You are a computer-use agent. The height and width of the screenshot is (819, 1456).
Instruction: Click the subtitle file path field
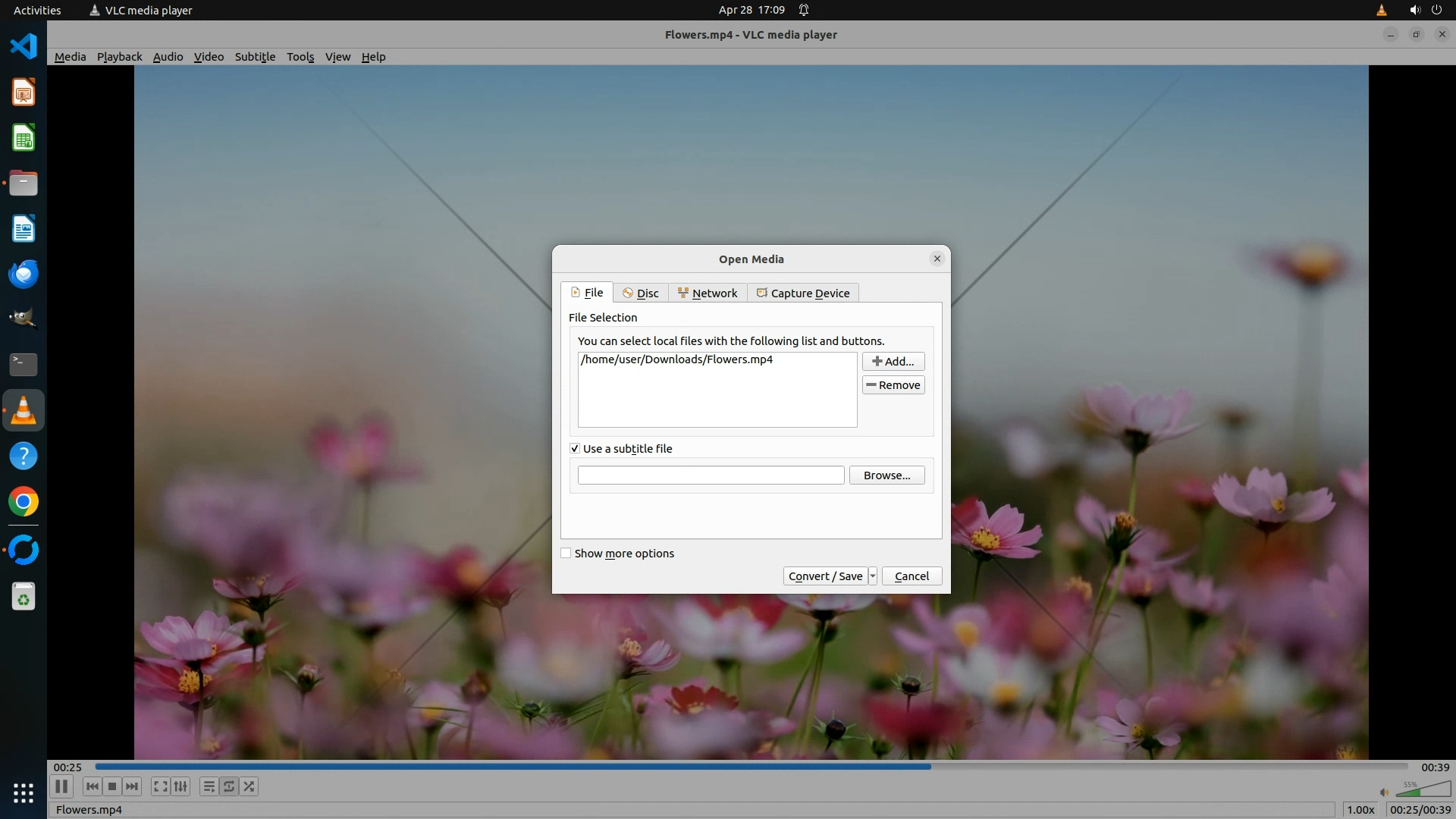tap(711, 475)
